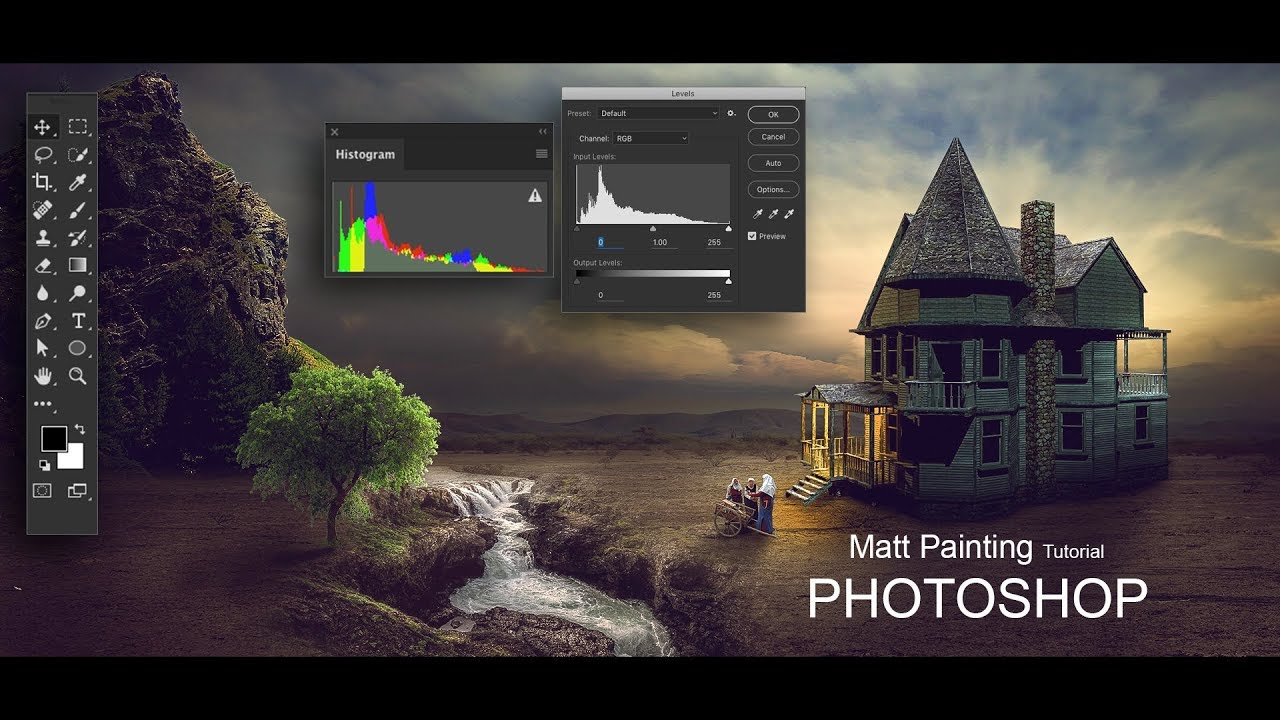Click the input shadows slider handle
1280x720 pixels.
[577, 229]
